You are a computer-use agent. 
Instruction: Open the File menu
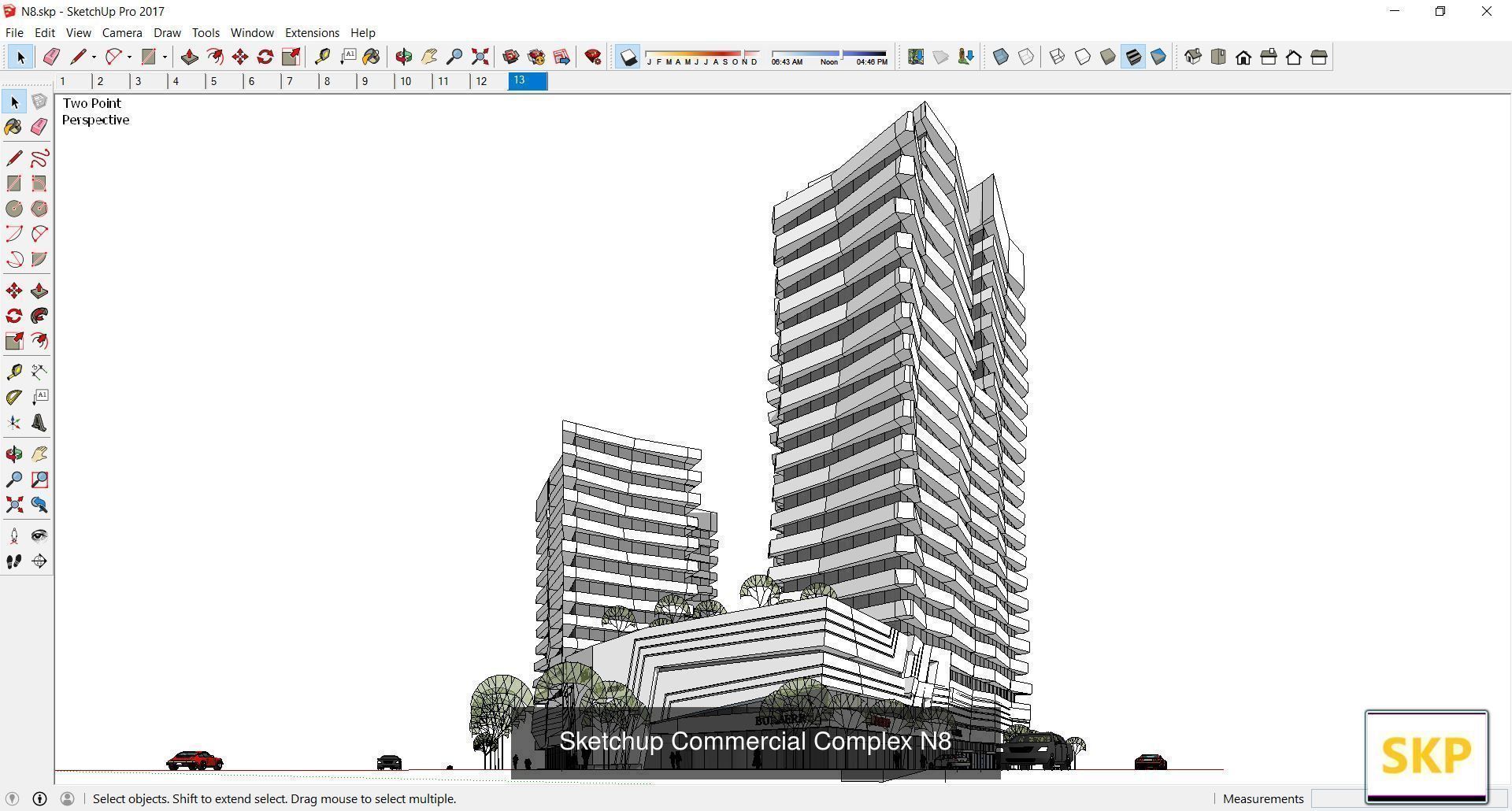tap(14, 33)
